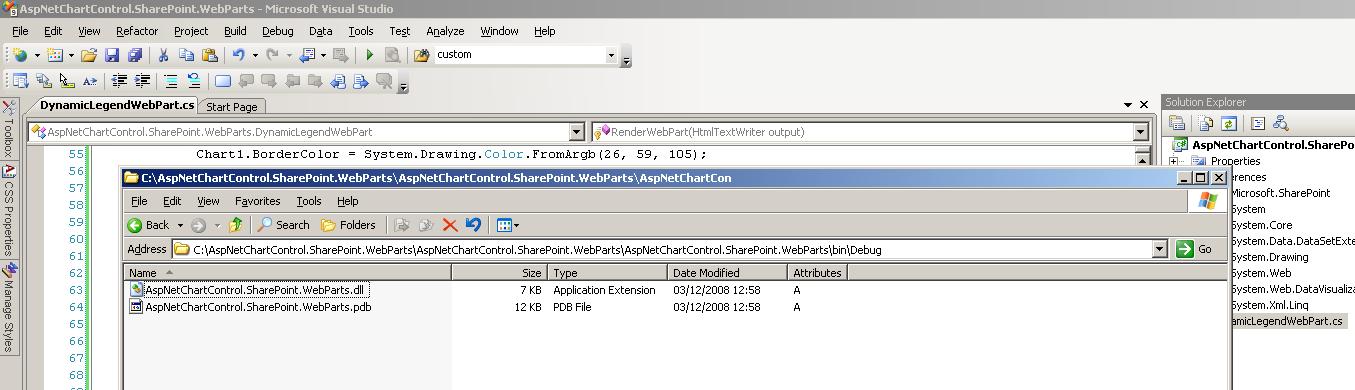Click View Code icon in Solution Explorer
1355x390 pixels.
tap(1258, 123)
